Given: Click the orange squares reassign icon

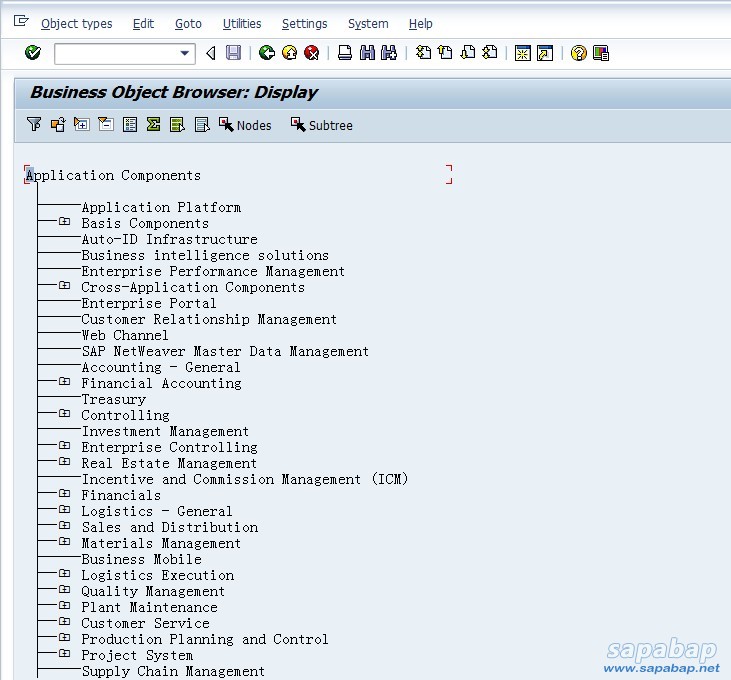Looking at the screenshot, I should [x=58, y=124].
